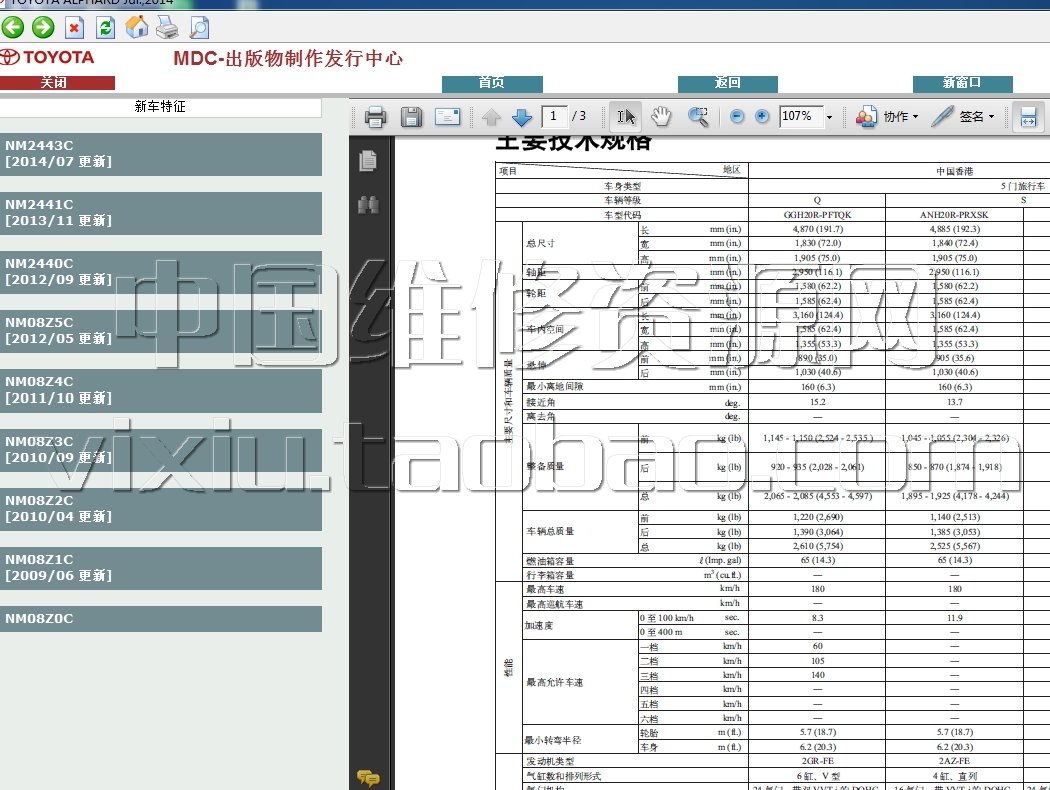Click the 4,885 (192.3) length value
The width and height of the screenshot is (1050, 790).
954,230
